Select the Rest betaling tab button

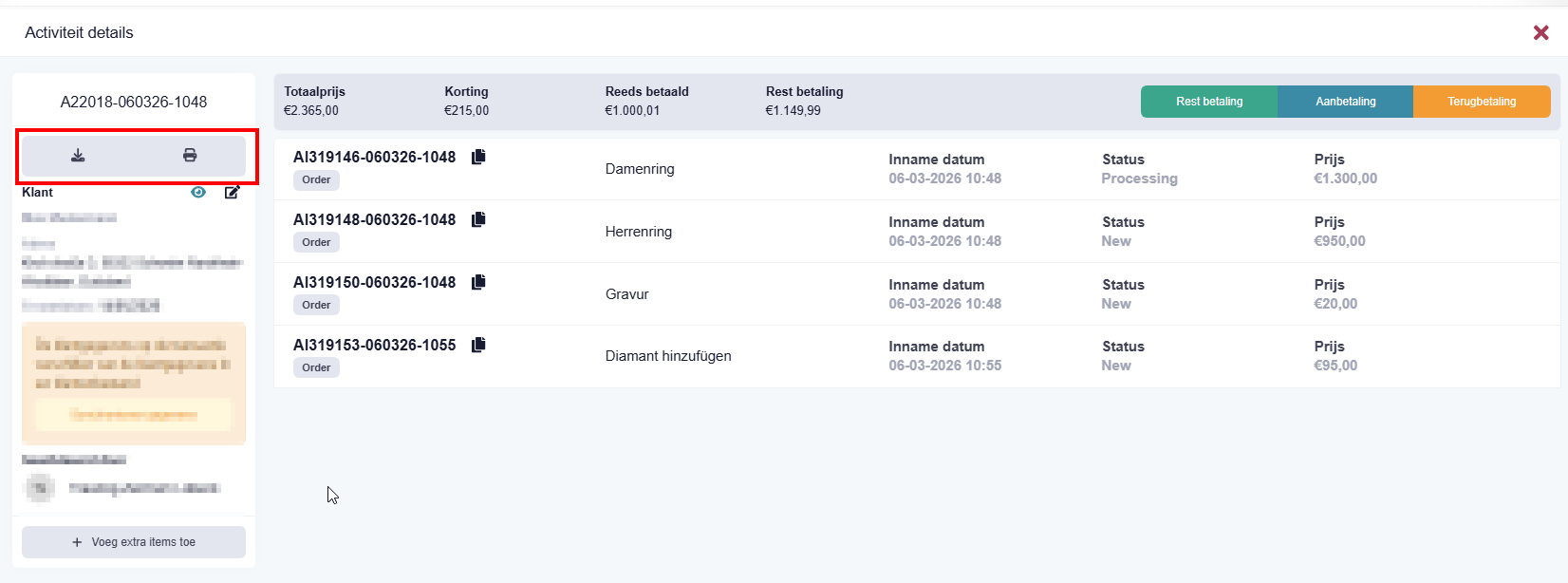click(1208, 102)
